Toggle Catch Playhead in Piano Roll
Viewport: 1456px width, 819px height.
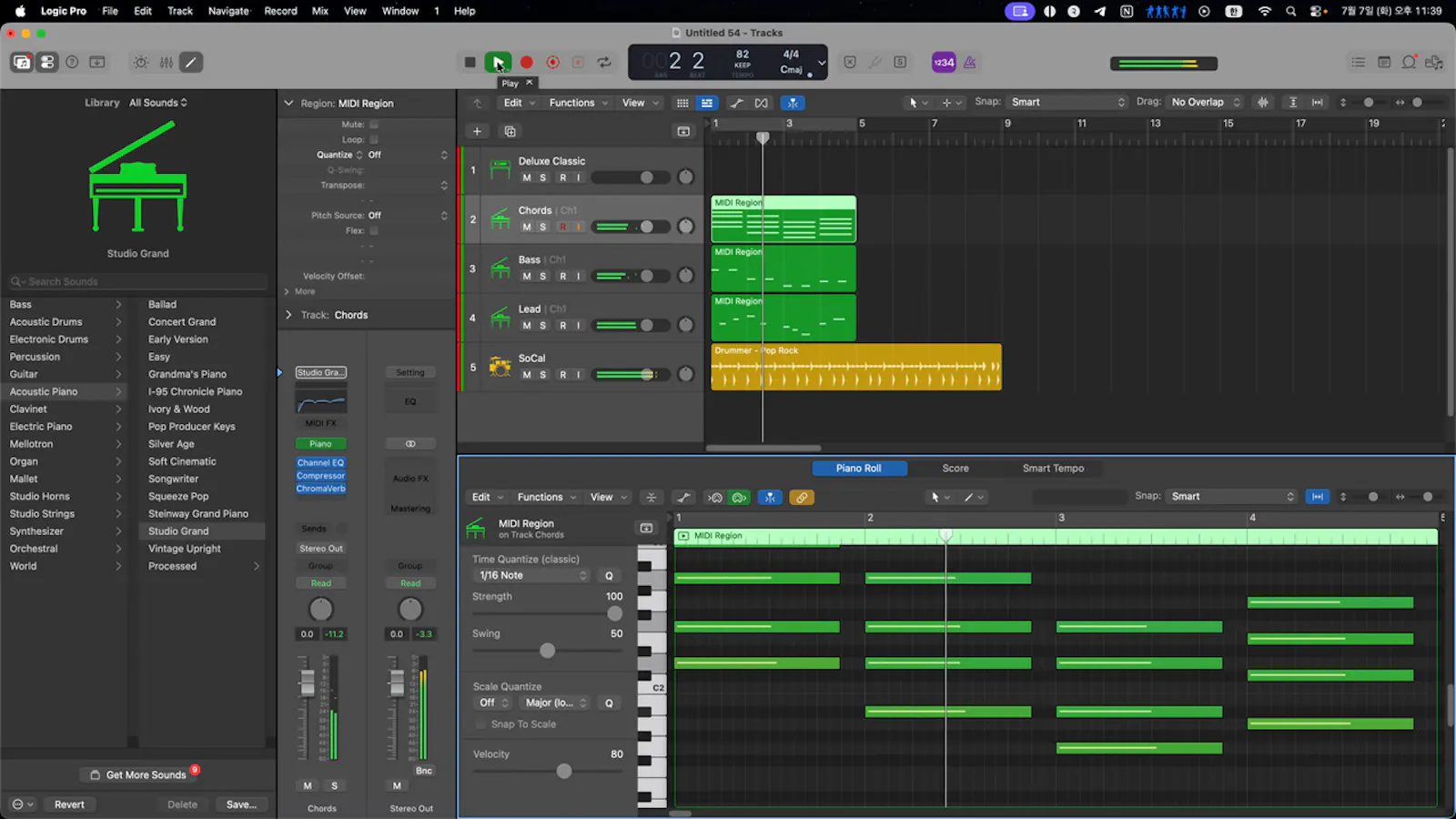(x=770, y=497)
